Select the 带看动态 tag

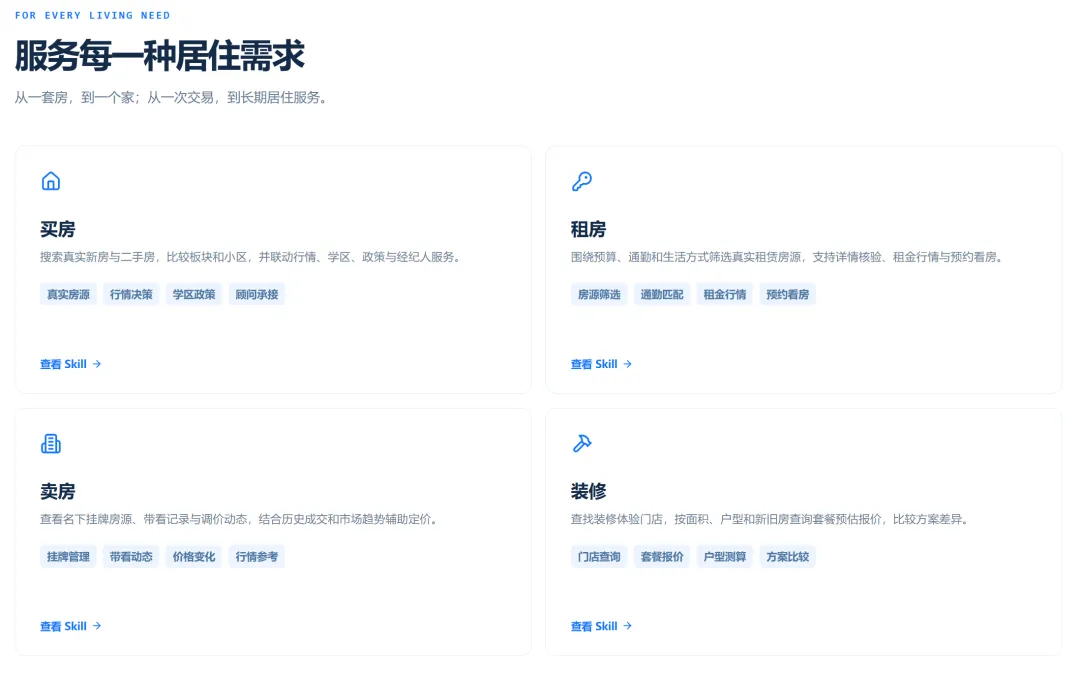click(132, 557)
